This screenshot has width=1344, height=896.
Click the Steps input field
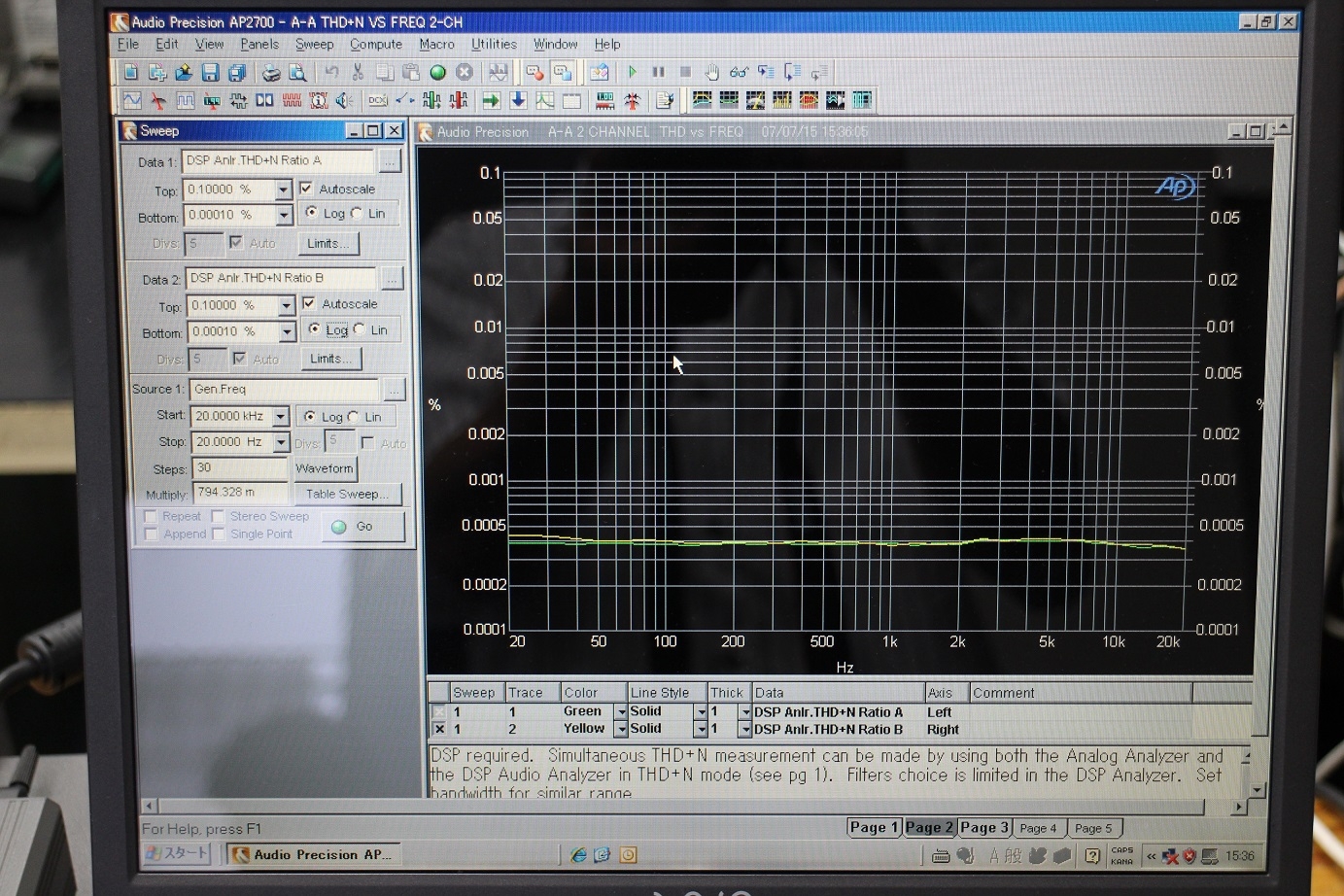click(240, 467)
